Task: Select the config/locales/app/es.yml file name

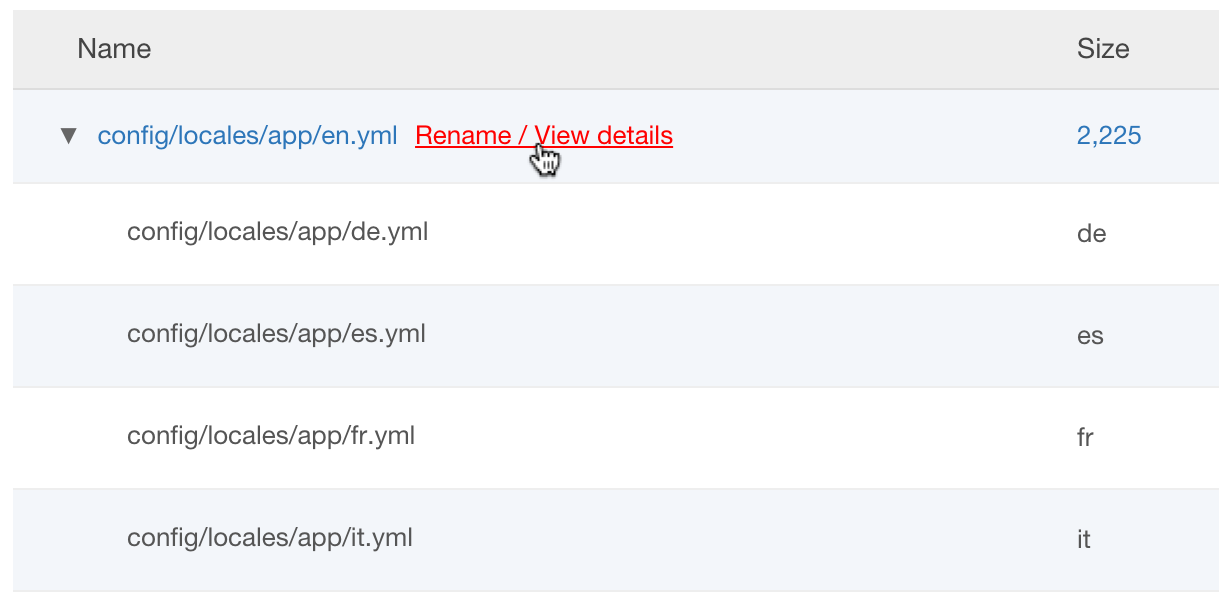Action: click(x=276, y=333)
